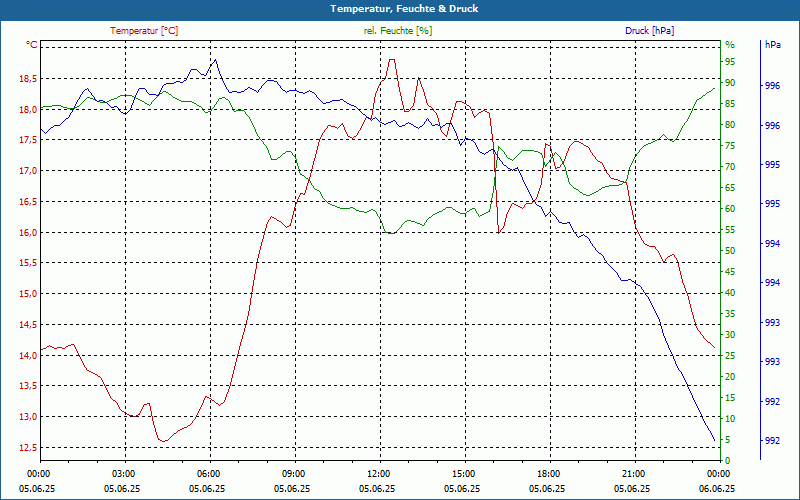Click the 15 humidity axis value
The image size is (800, 500).
pos(730,397)
